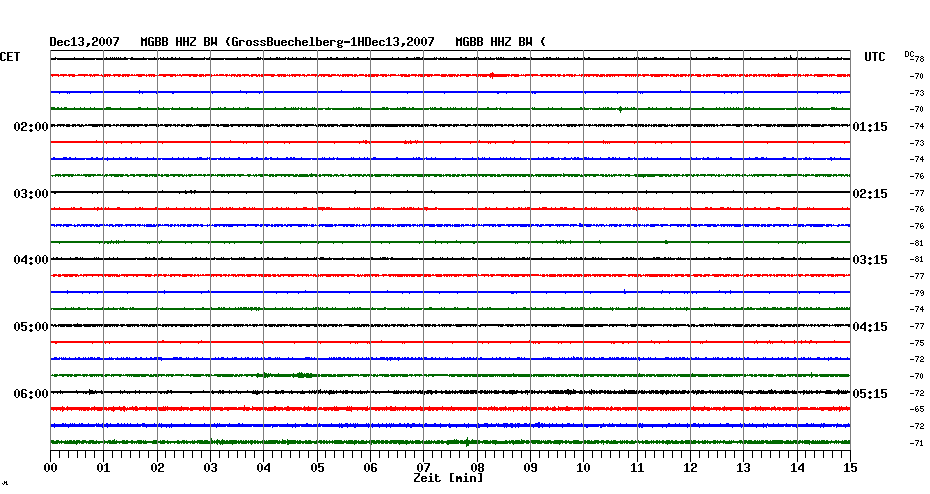Image resolution: width=930 pixels, height=494 pixels.
Task: Click the 05:15 UTC time label
Action: (870, 394)
